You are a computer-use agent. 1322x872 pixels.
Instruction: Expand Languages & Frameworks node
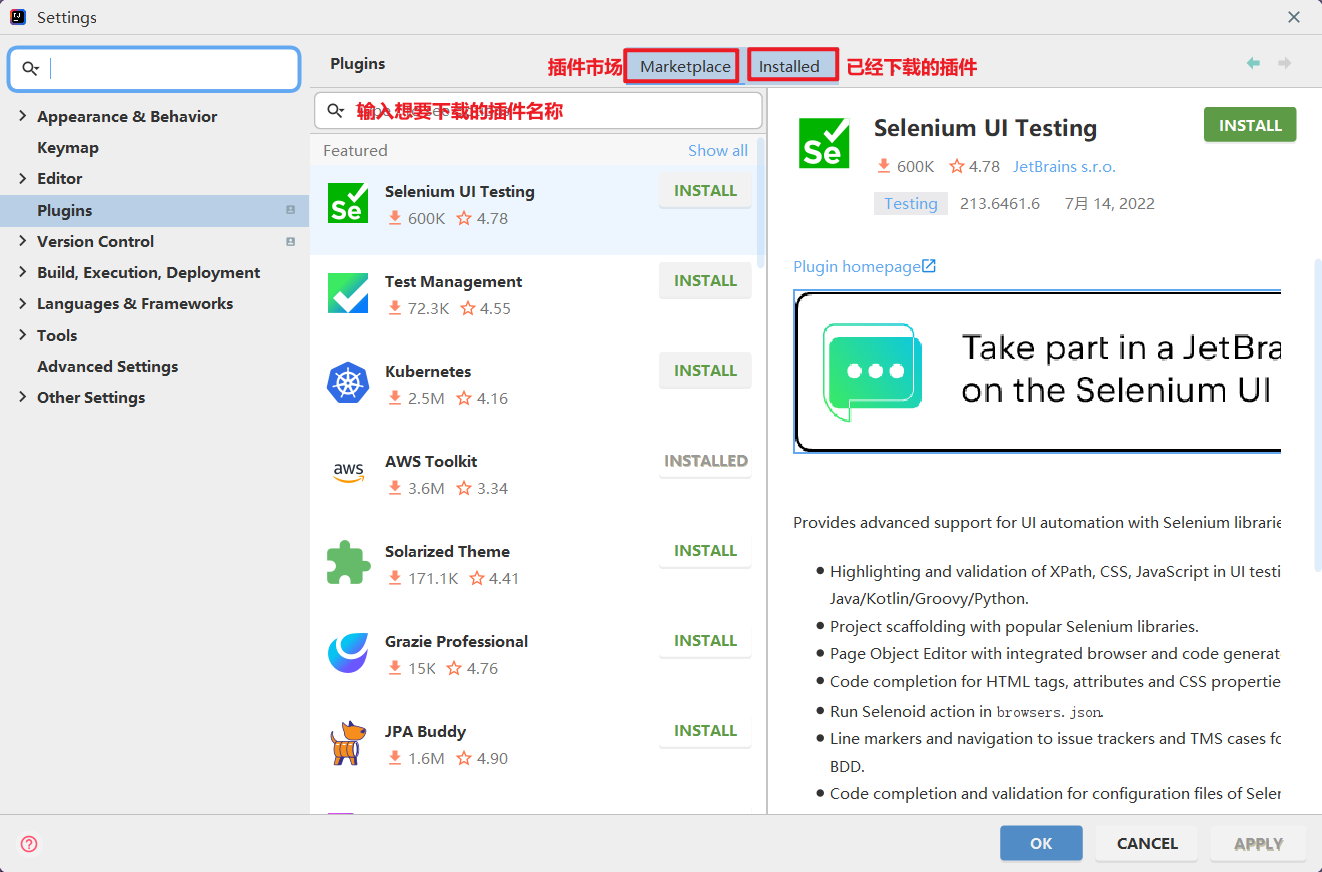tap(23, 303)
